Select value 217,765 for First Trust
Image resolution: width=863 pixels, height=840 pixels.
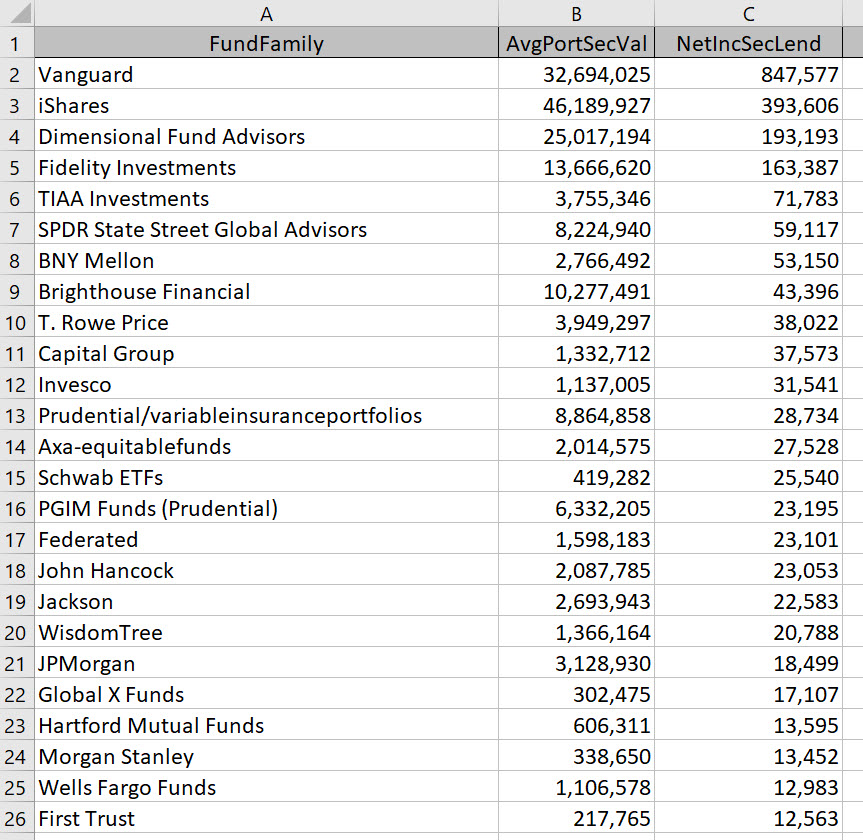(576, 819)
